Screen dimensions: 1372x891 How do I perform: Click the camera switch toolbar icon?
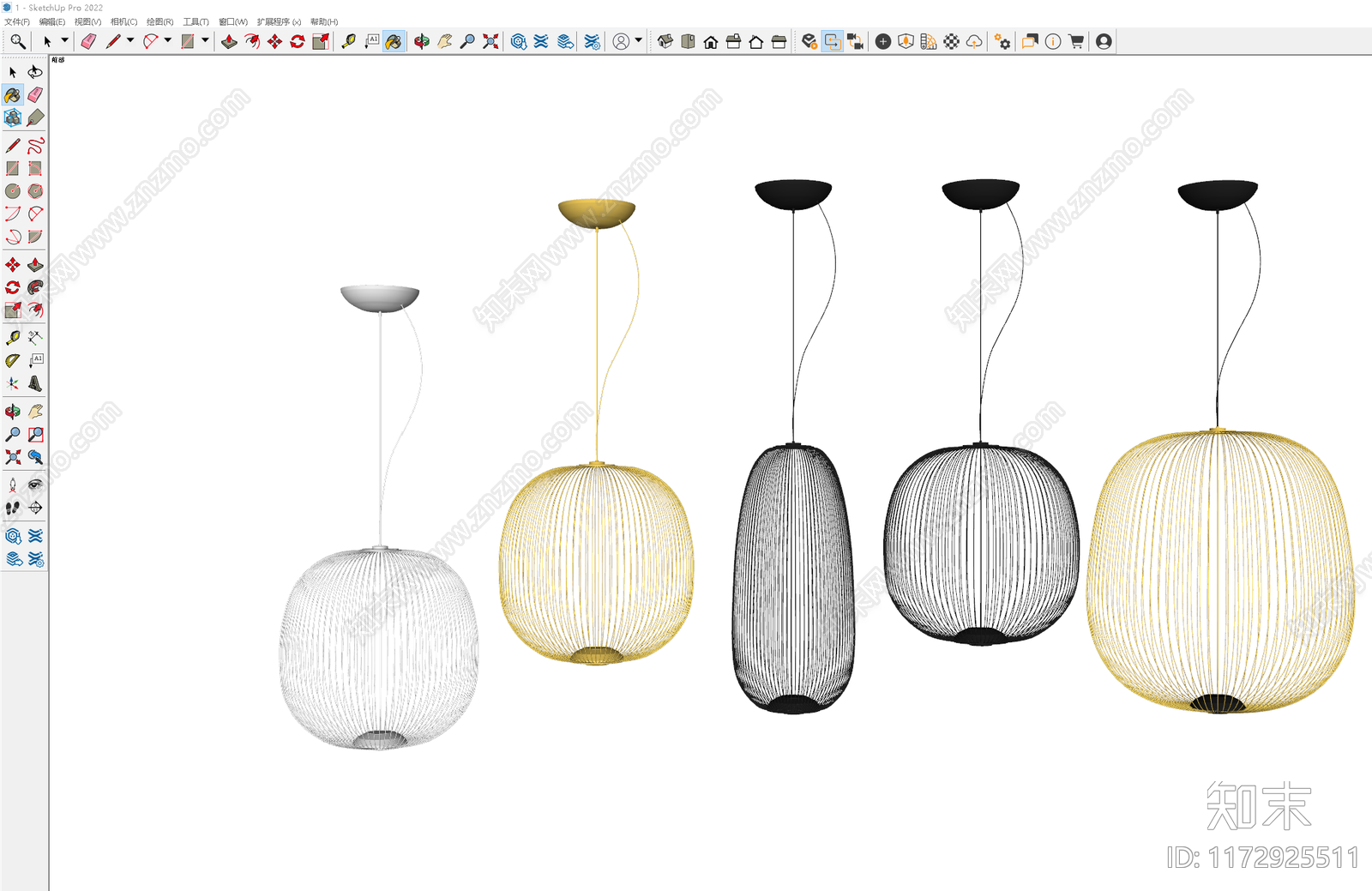856,41
